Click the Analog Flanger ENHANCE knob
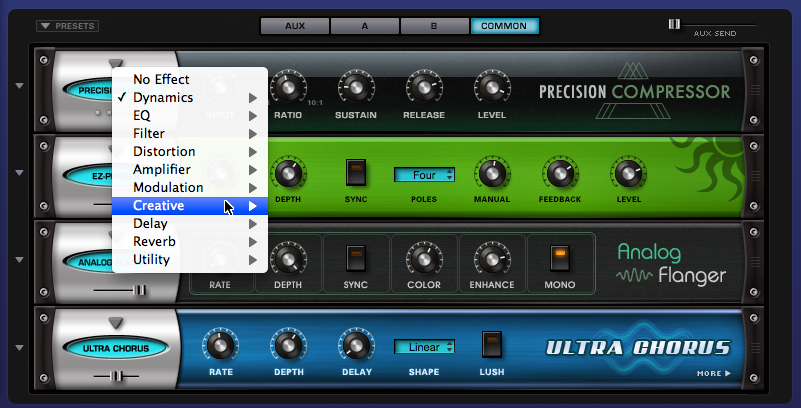Image resolution: width=801 pixels, height=408 pixels. coord(491,259)
